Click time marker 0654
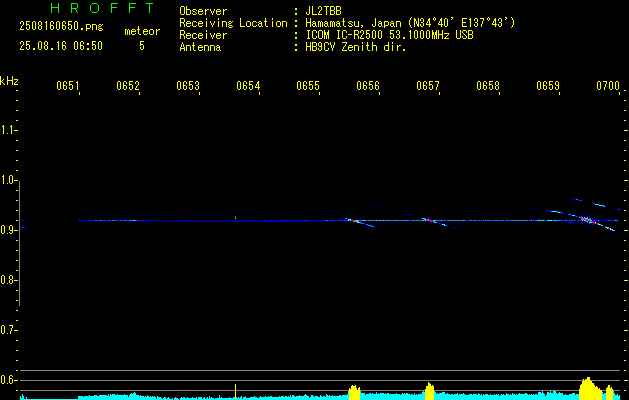The image size is (629, 400). pos(248,86)
